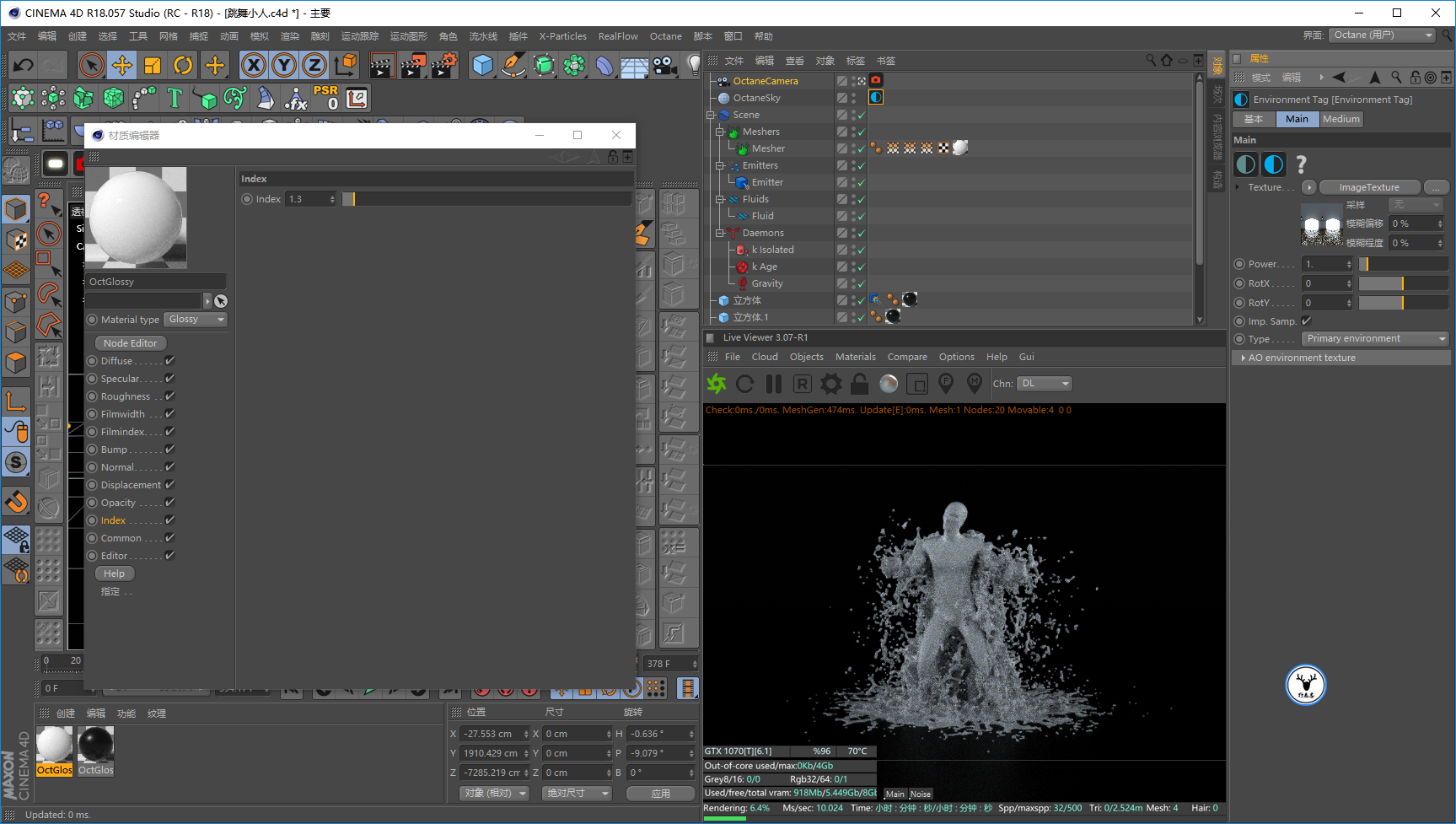This screenshot has height=824, width=1456.
Task: Adjust the RotX slider in Attributes
Action: tap(1404, 283)
